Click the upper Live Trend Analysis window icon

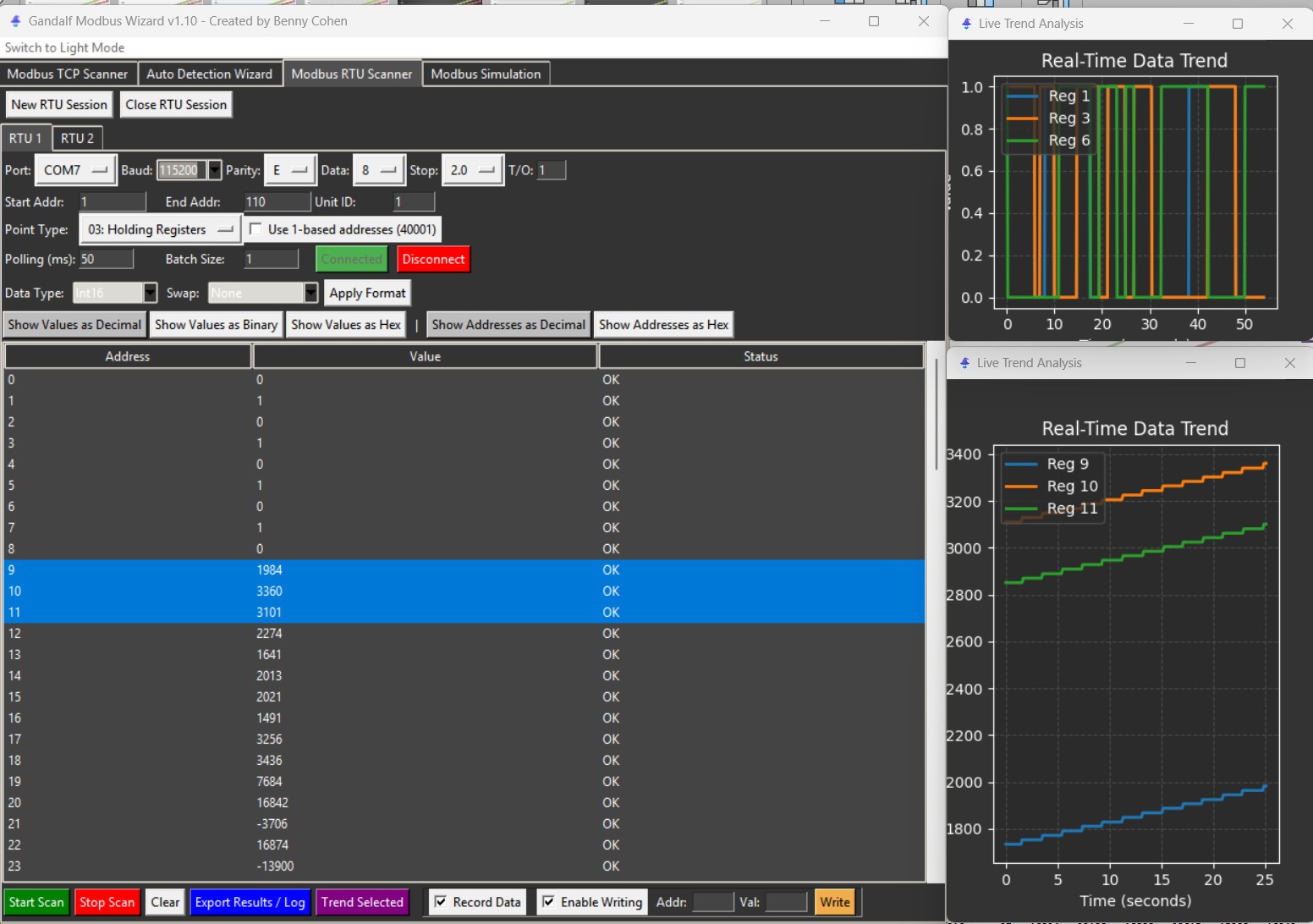[966, 24]
